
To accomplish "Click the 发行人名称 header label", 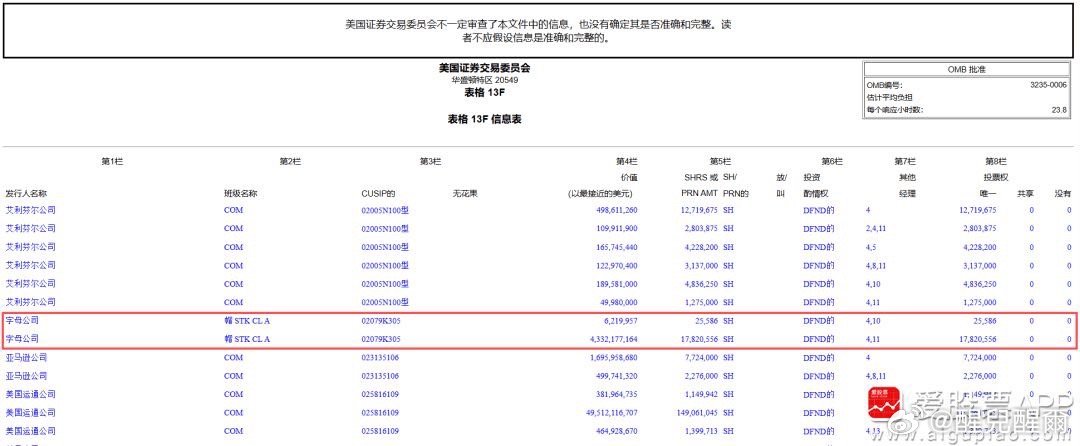I will [x=26, y=194].
